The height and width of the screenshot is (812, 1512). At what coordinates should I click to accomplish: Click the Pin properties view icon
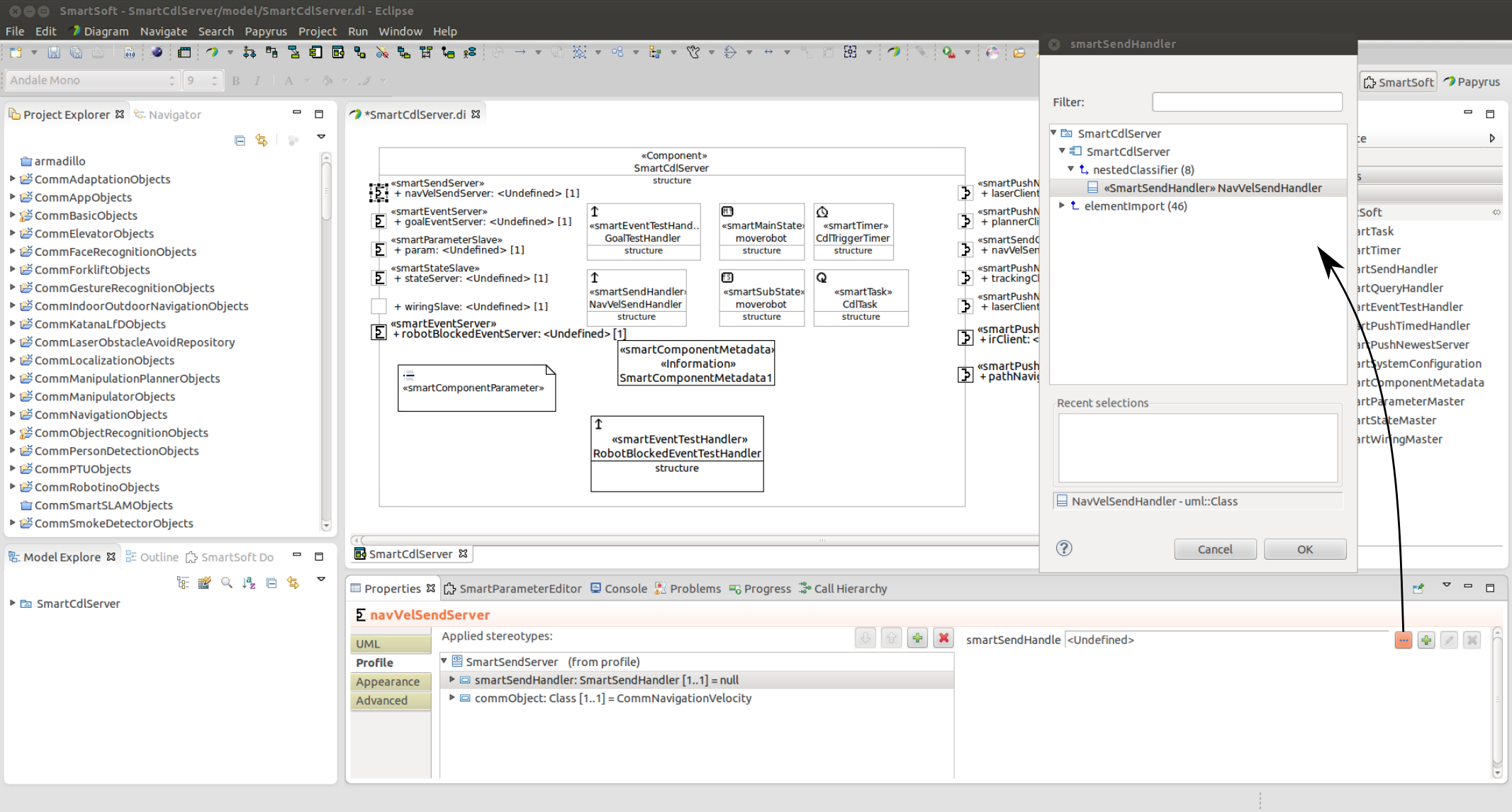click(1418, 588)
